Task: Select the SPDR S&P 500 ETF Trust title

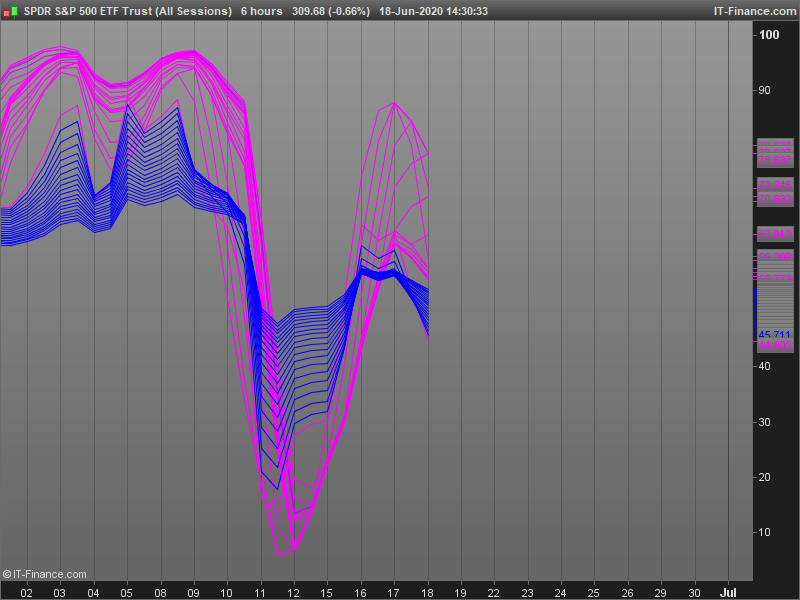Action: pos(128,11)
